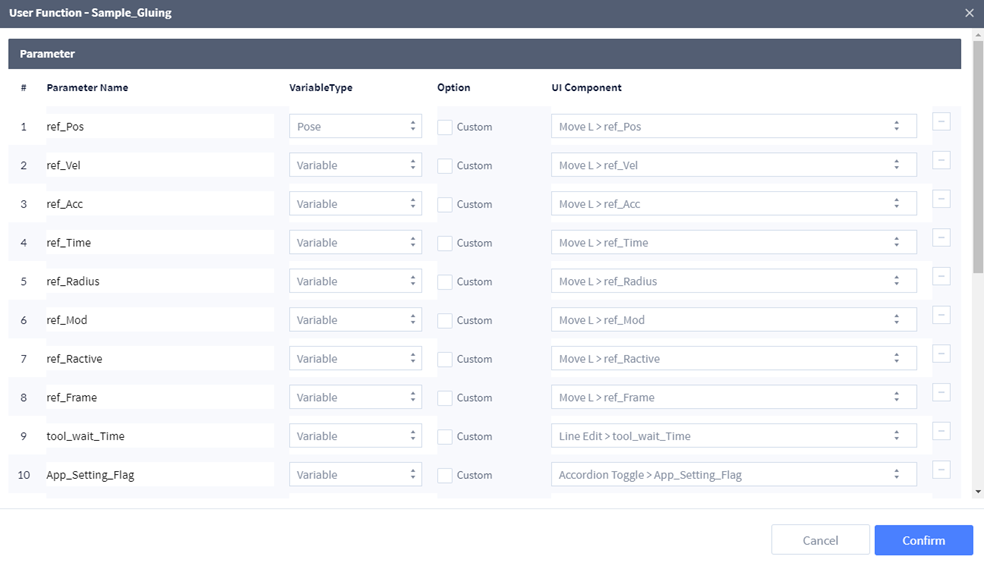Viewport: 984px width, 566px height.
Task: Expand Accordion Toggle > App_Setting_Flag dropdown
Action: coord(733,475)
